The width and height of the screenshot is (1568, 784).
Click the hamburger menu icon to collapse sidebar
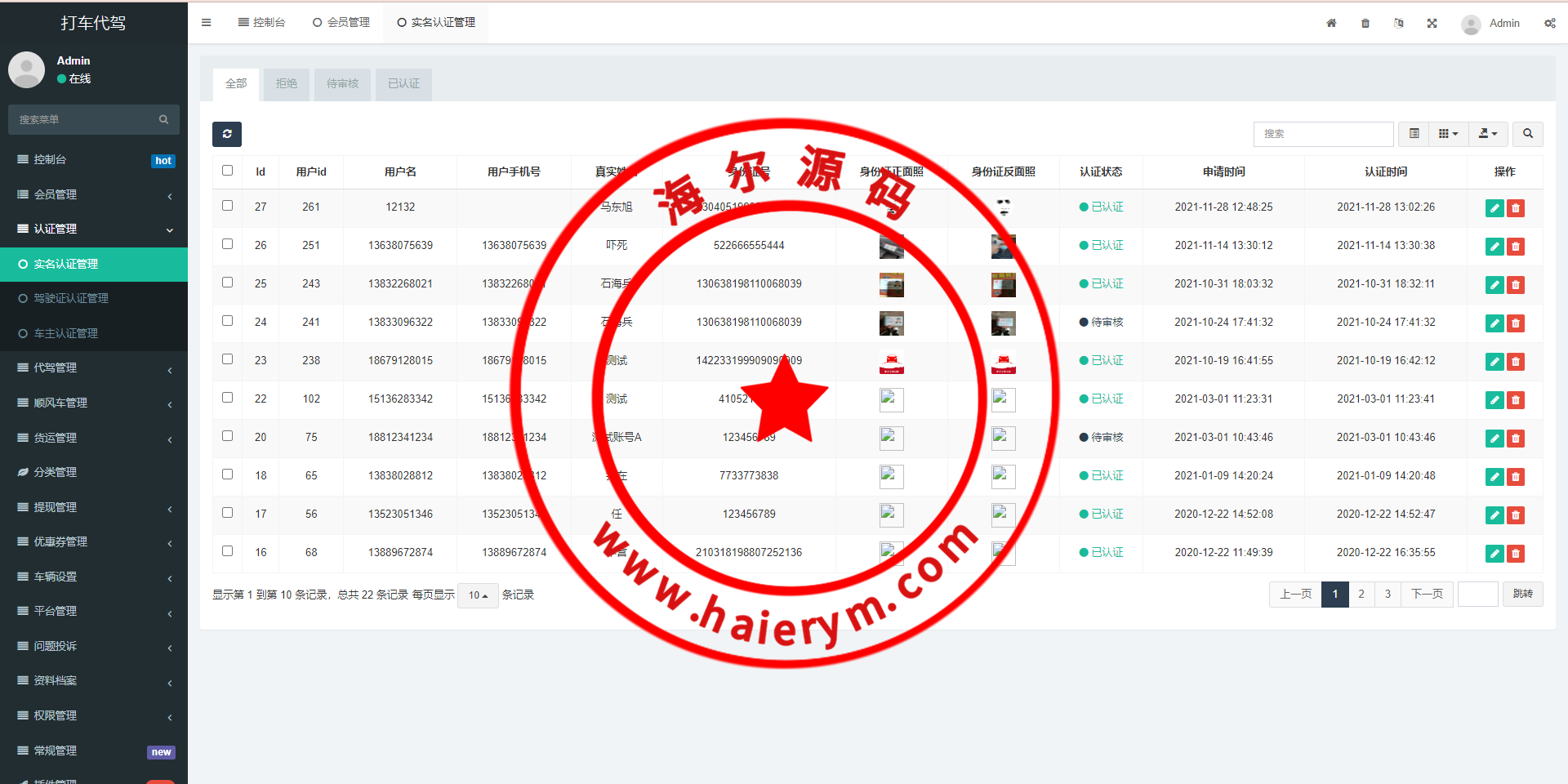coord(206,23)
